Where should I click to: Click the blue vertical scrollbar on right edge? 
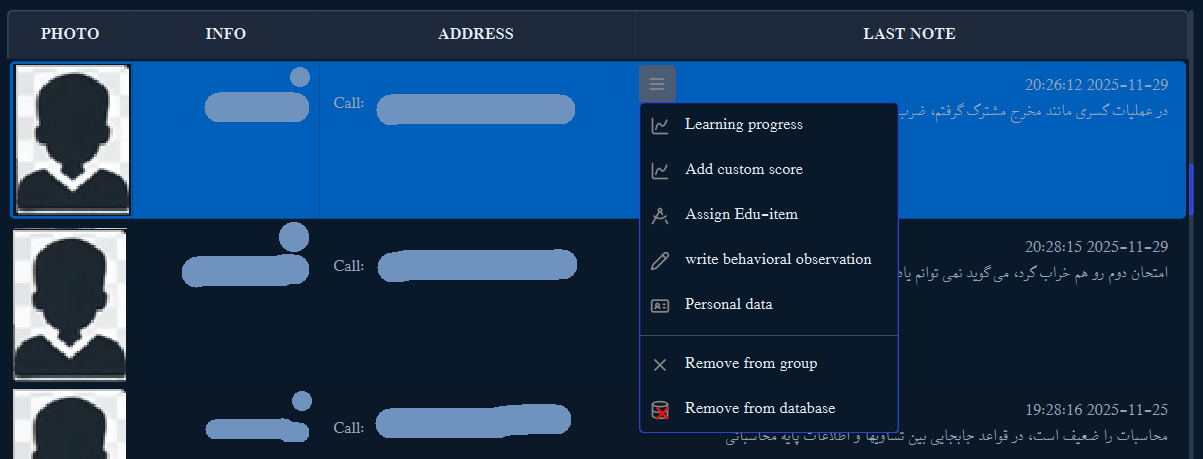click(1192, 190)
